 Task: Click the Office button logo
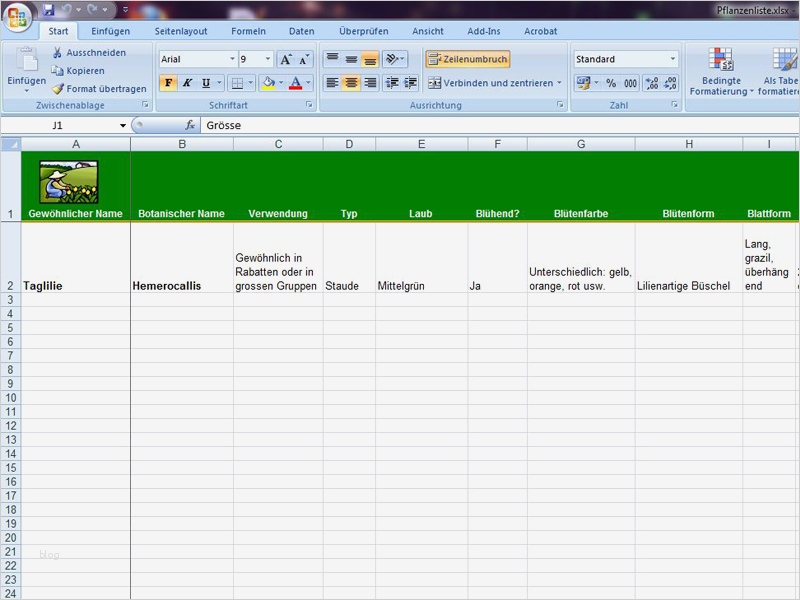point(17,17)
